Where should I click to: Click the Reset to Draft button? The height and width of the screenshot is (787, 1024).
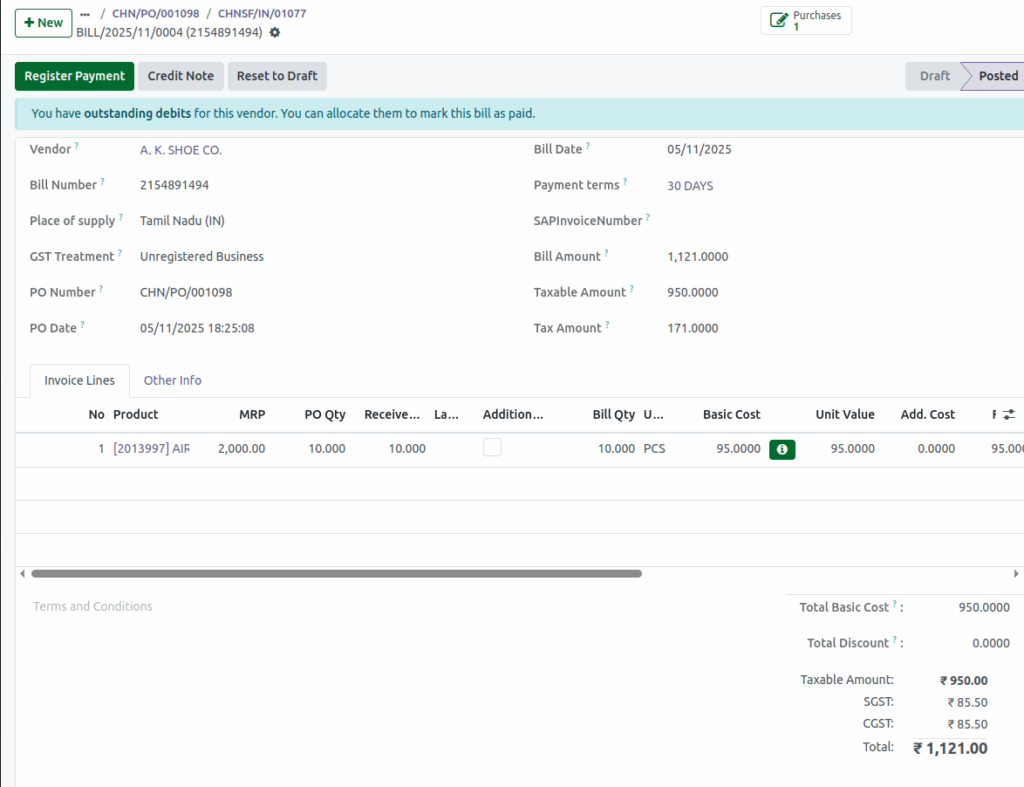277,75
